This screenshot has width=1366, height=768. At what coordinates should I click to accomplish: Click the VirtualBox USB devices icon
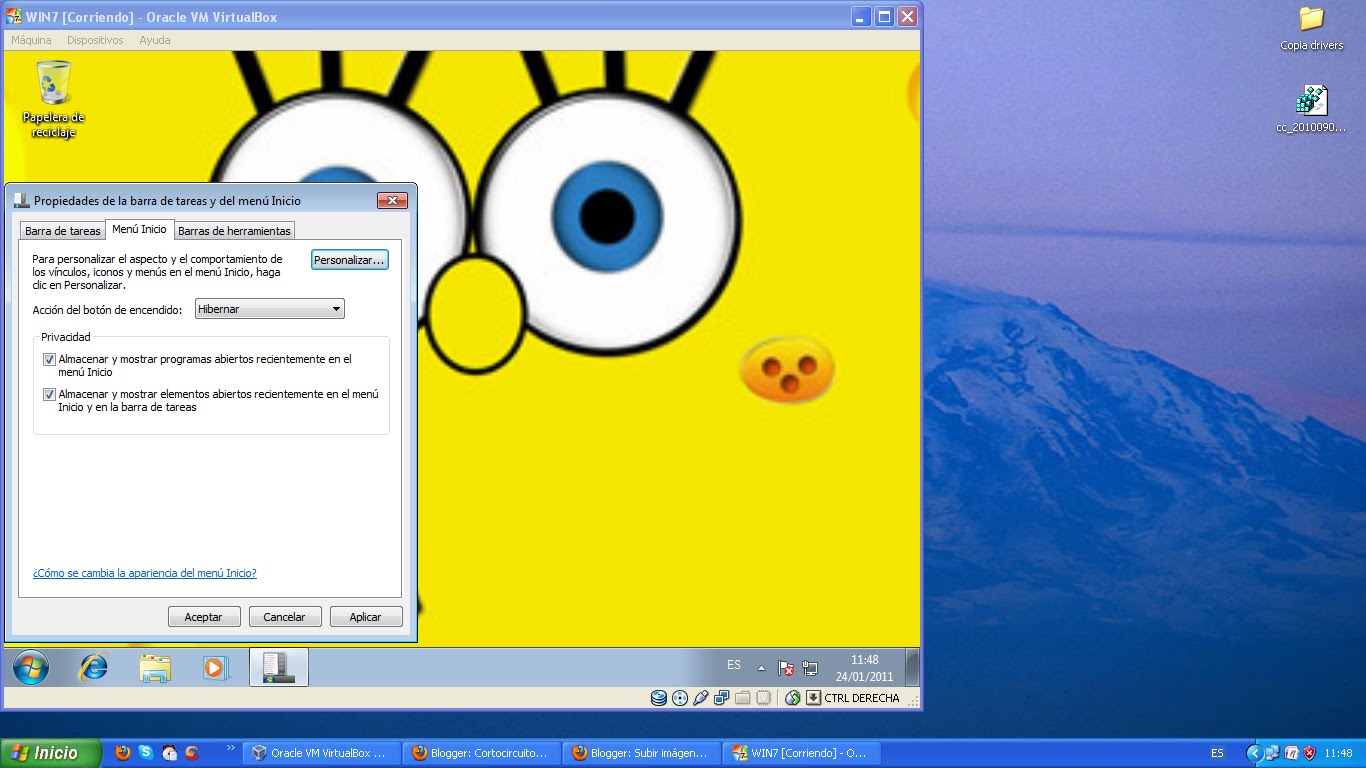701,698
